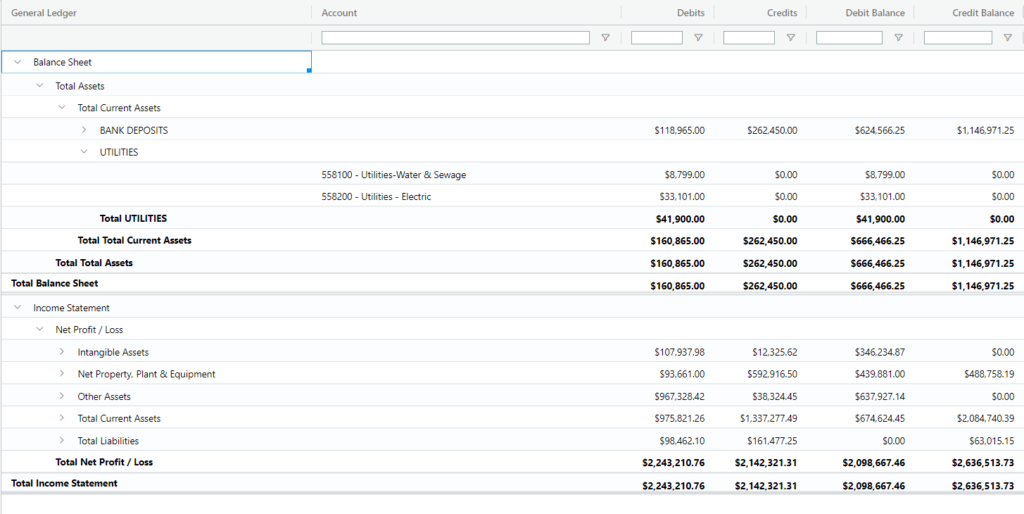Click the Credits filter text box
1024x514 pixels.
click(x=749, y=38)
